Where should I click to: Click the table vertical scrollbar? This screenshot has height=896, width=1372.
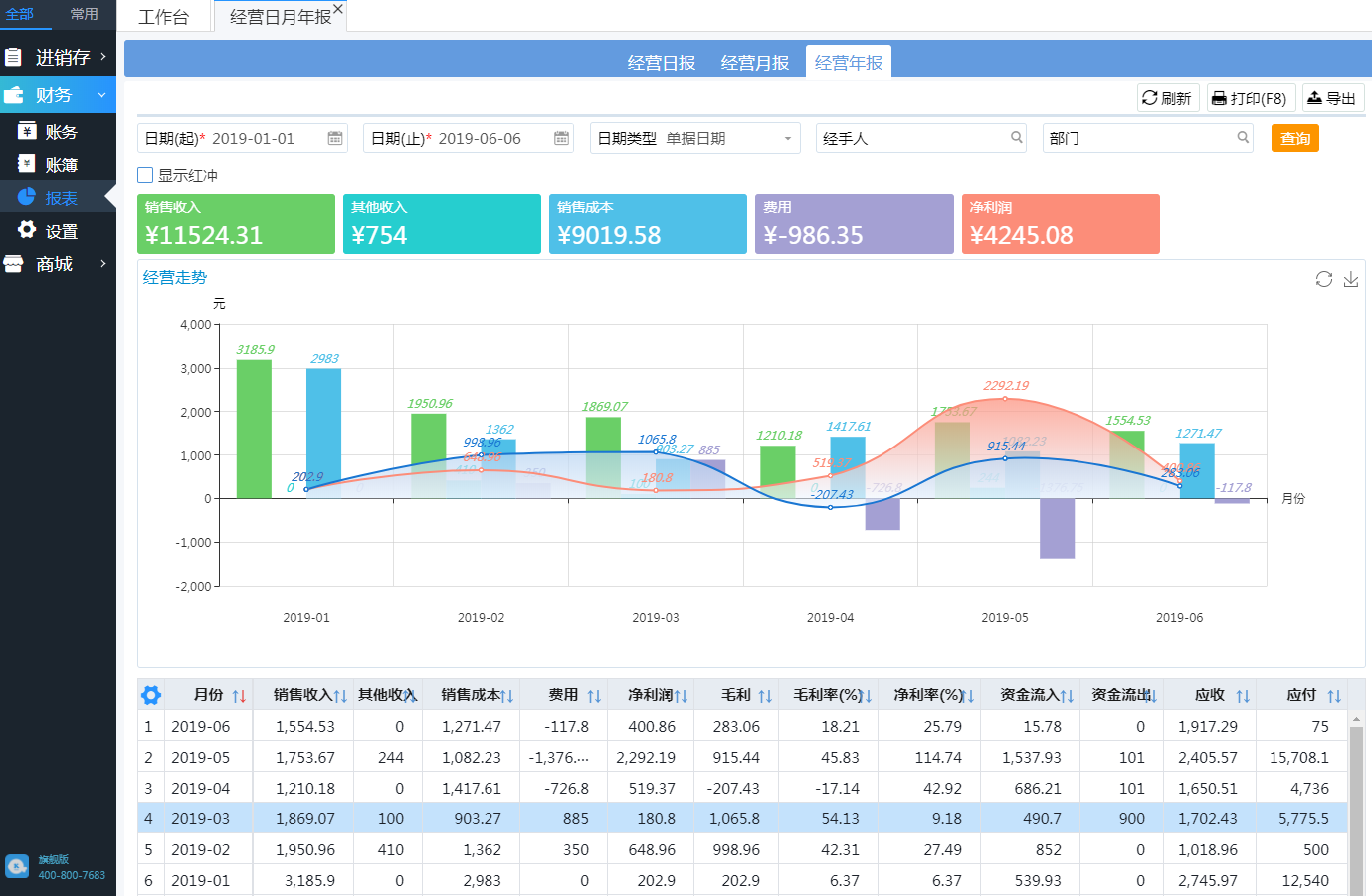click(x=1355, y=810)
